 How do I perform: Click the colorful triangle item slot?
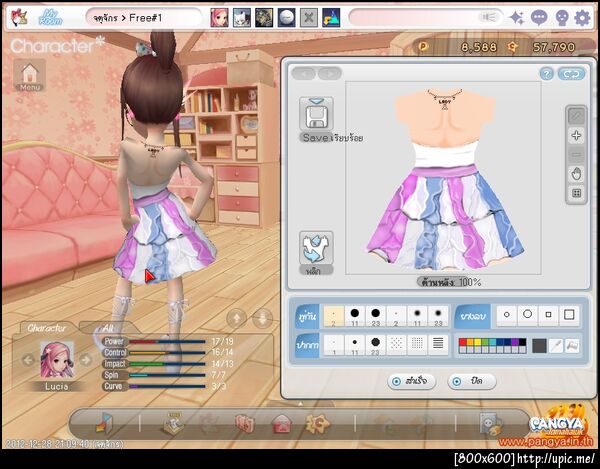pos(331,18)
